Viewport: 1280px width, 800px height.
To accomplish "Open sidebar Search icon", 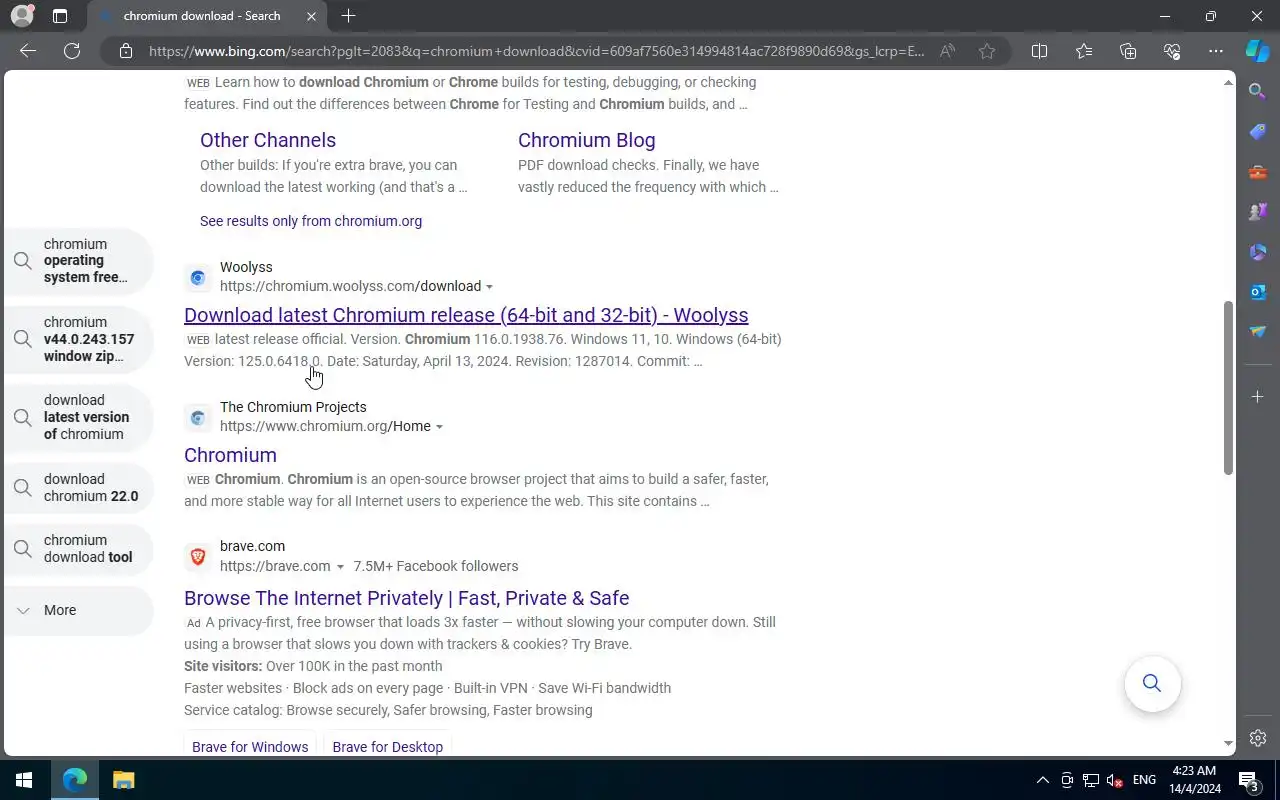I will point(1258,92).
